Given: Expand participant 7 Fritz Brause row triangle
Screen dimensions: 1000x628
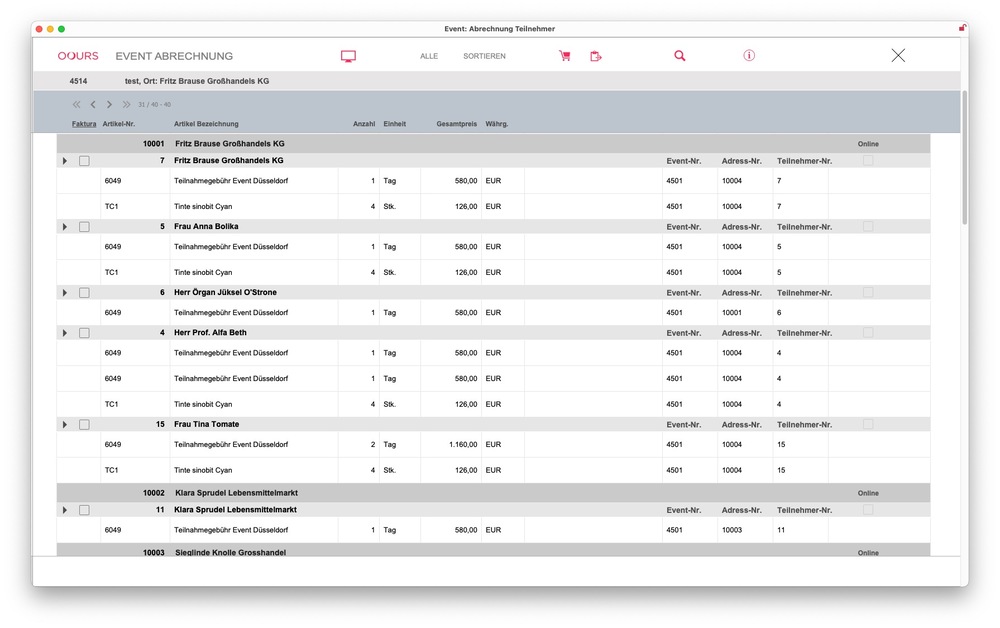Looking at the screenshot, I should point(65,161).
